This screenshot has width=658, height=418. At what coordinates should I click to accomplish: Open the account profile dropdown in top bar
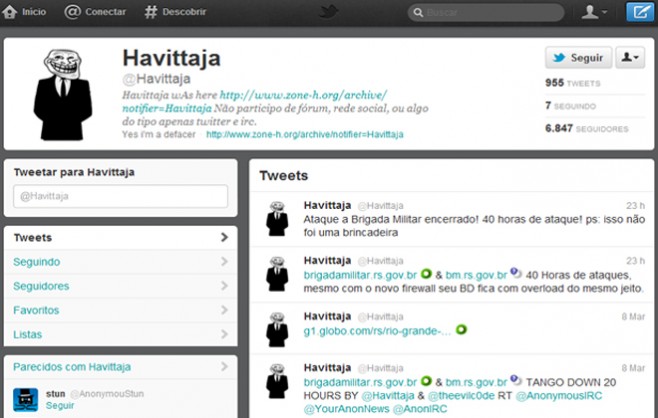point(595,12)
